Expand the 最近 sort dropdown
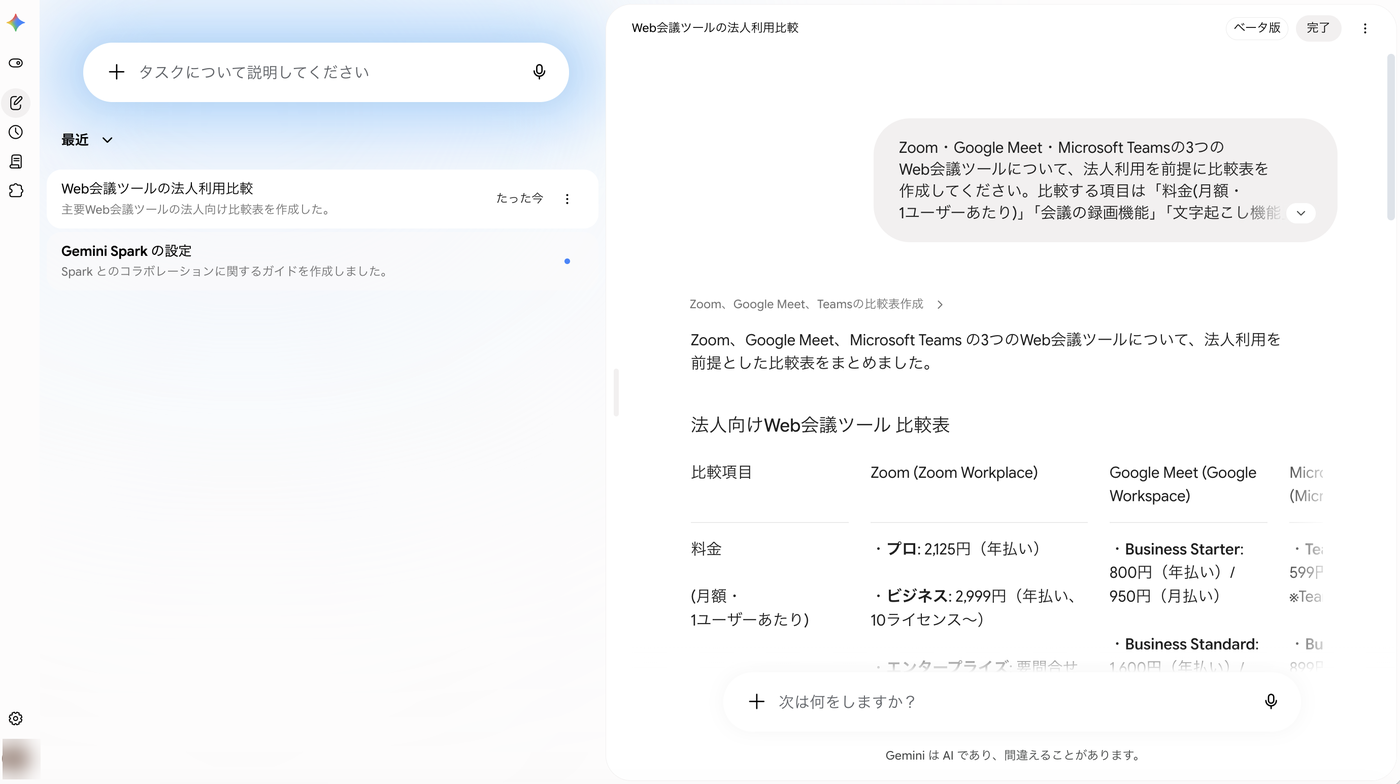 point(87,140)
